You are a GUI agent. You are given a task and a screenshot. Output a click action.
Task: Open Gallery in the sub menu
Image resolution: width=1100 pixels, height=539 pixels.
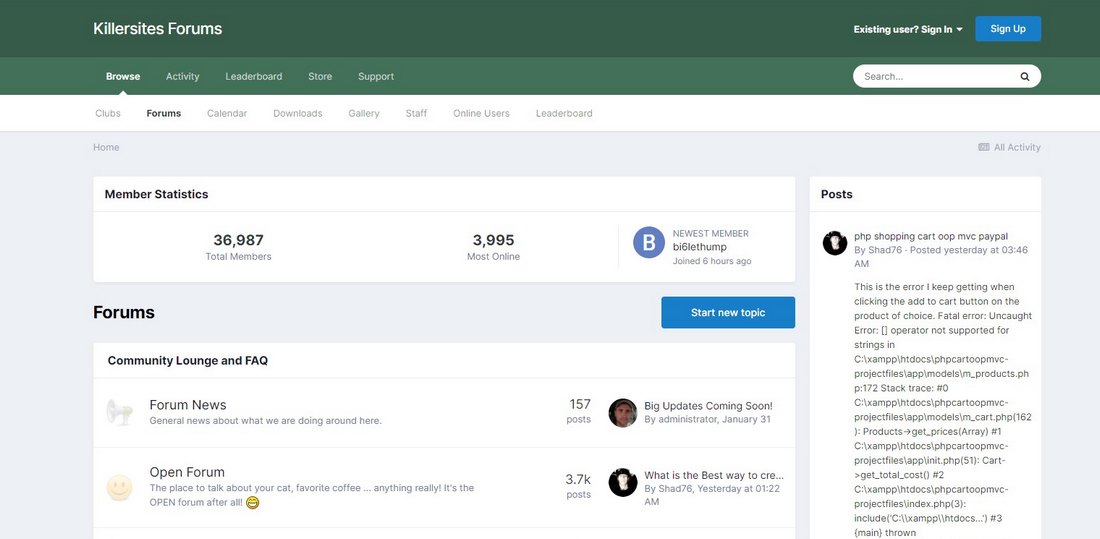click(x=363, y=113)
